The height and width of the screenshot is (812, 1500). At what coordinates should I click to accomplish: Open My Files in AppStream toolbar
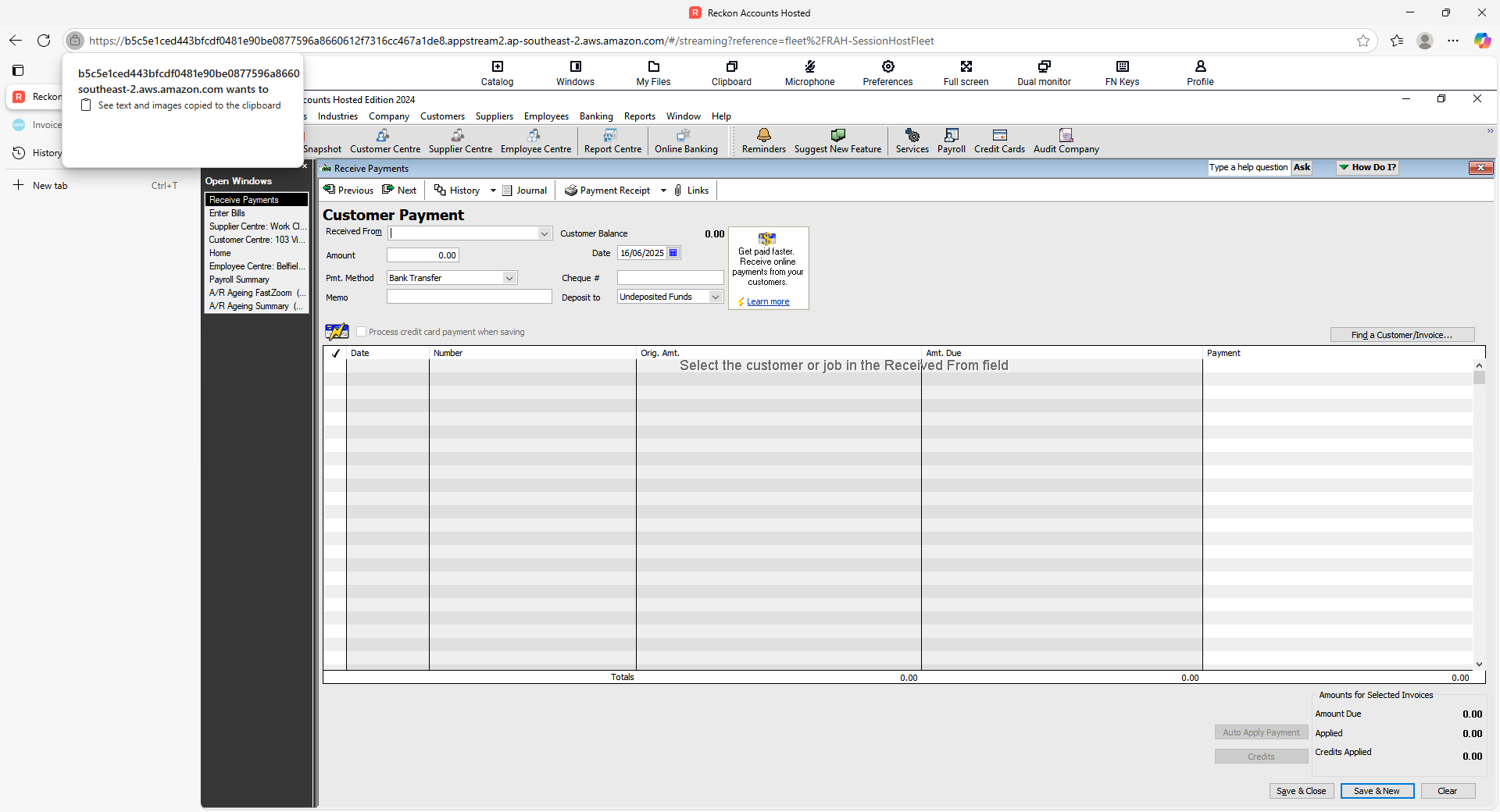653,73
